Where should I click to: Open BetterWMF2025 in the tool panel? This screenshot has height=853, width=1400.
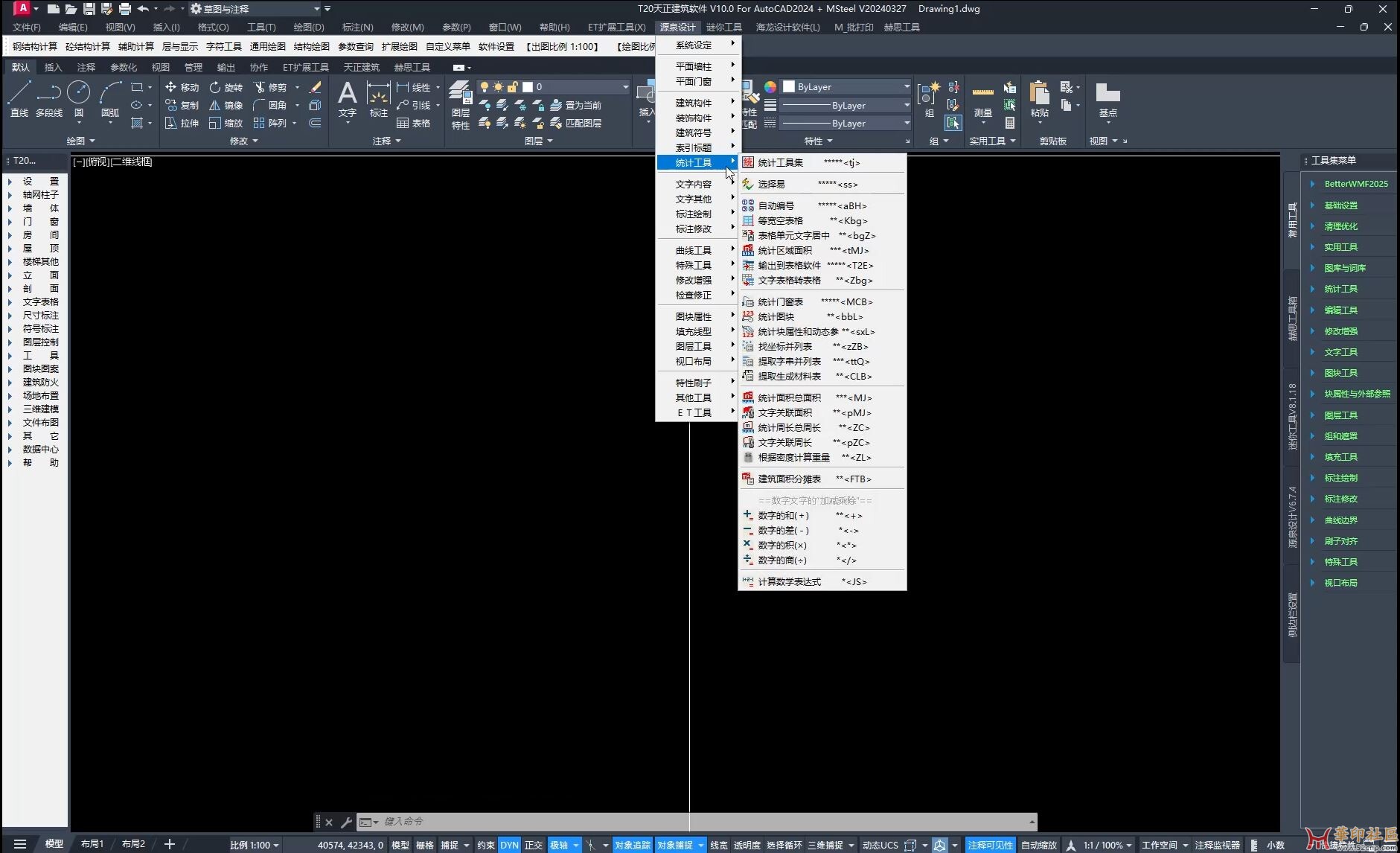point(1355,184)
